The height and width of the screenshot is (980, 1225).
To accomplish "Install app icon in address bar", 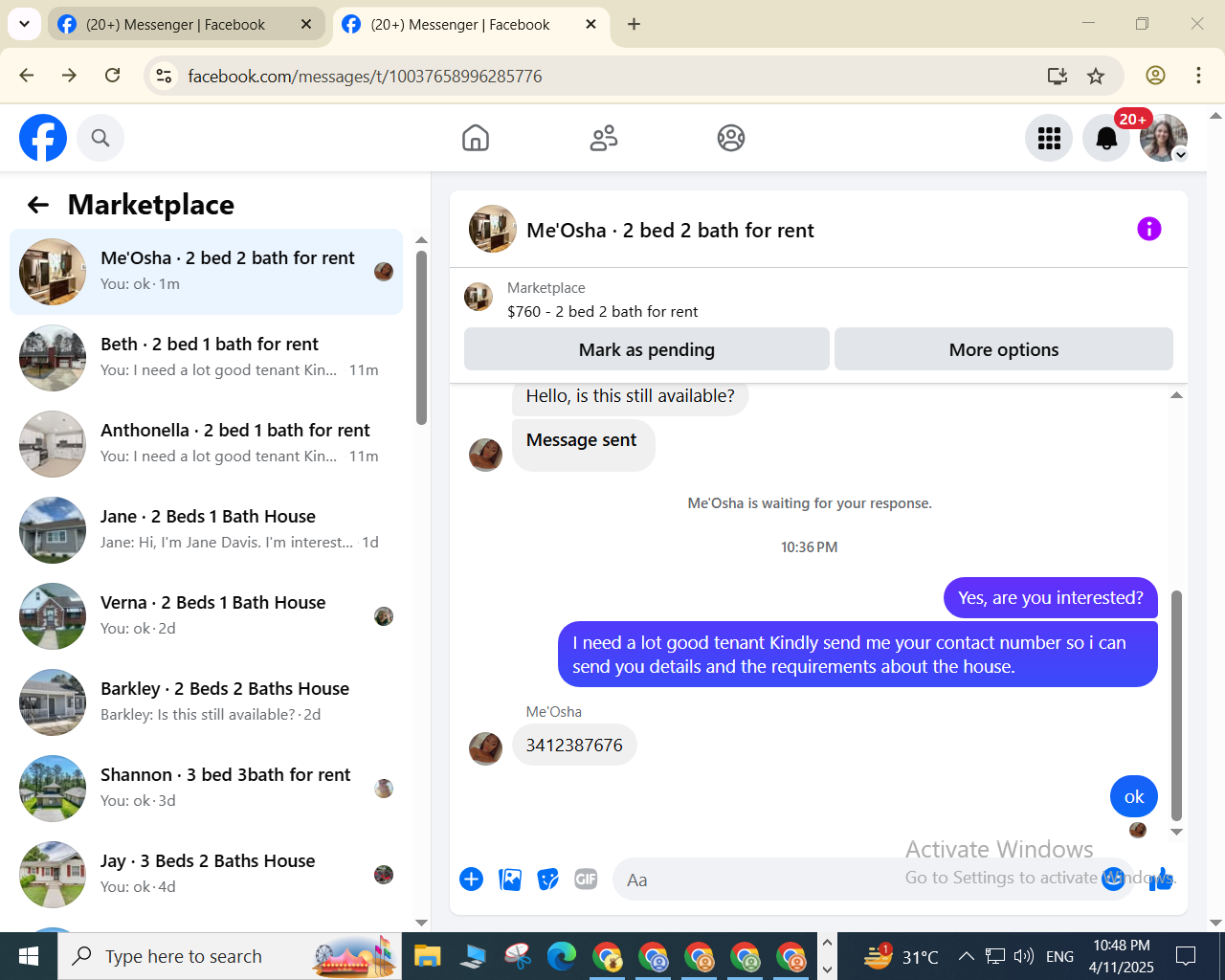I will (1058, 76).
